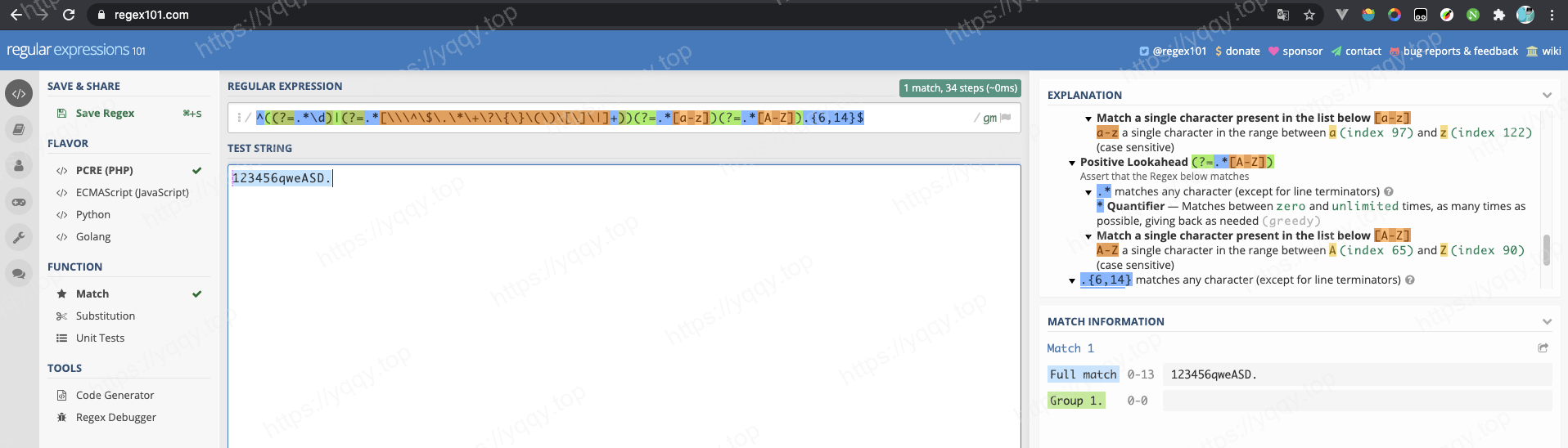Open the regex editor code icon in sidebar

coord(19,94)
